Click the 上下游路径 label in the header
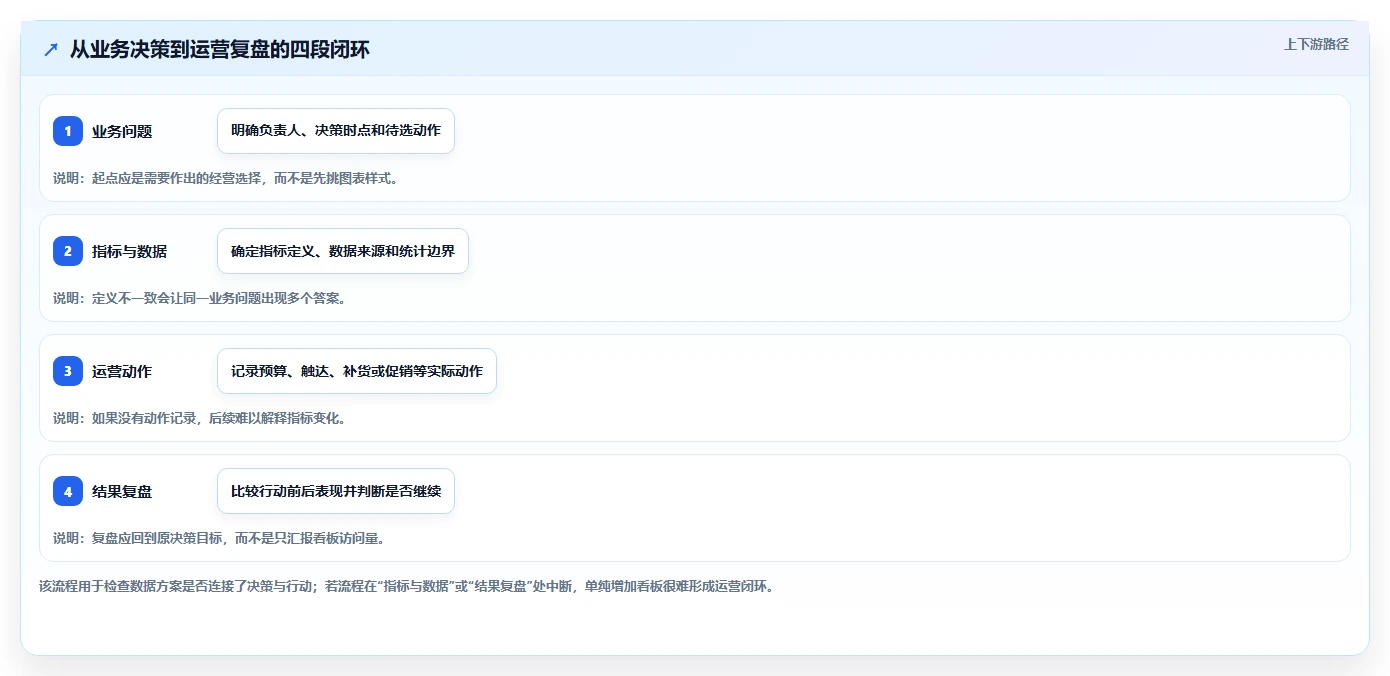Screen dimensions: 1390x676 coord(1316,44)
